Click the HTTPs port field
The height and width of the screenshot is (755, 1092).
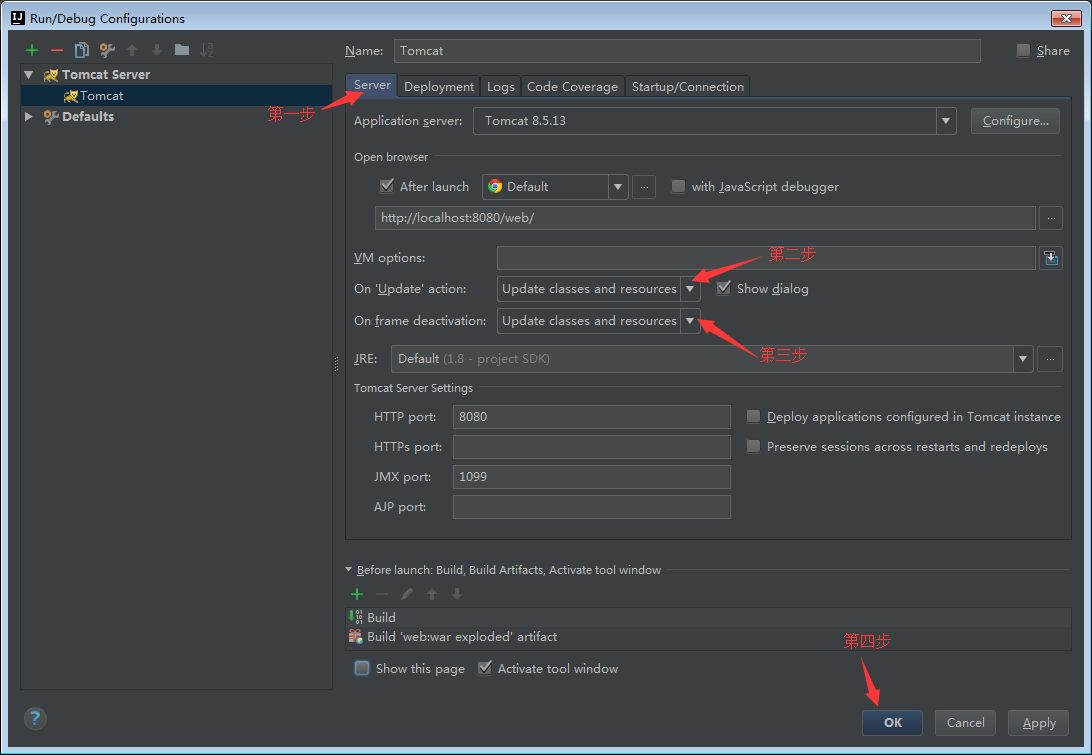591,446
